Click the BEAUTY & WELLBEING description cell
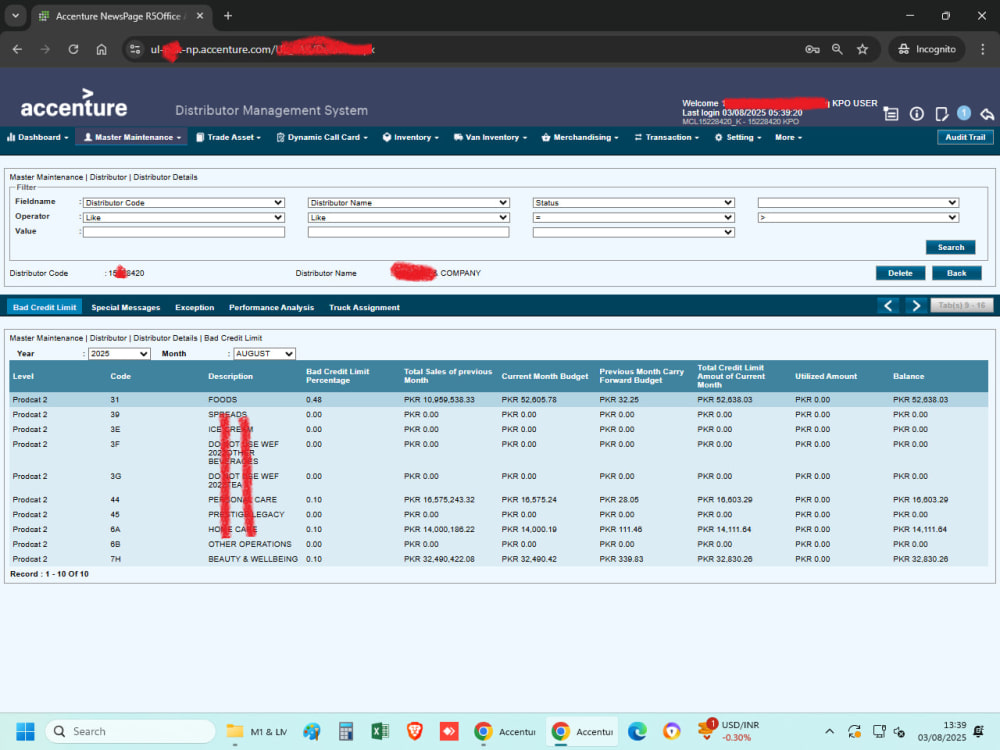 click(253, 559)
